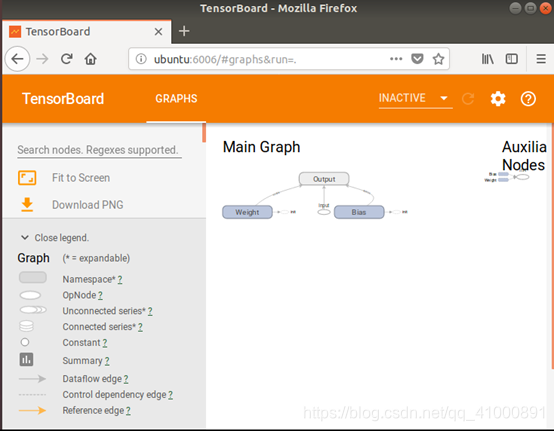Open a new tab with the plus button
554x431 pixels.
tap(184, 31)
